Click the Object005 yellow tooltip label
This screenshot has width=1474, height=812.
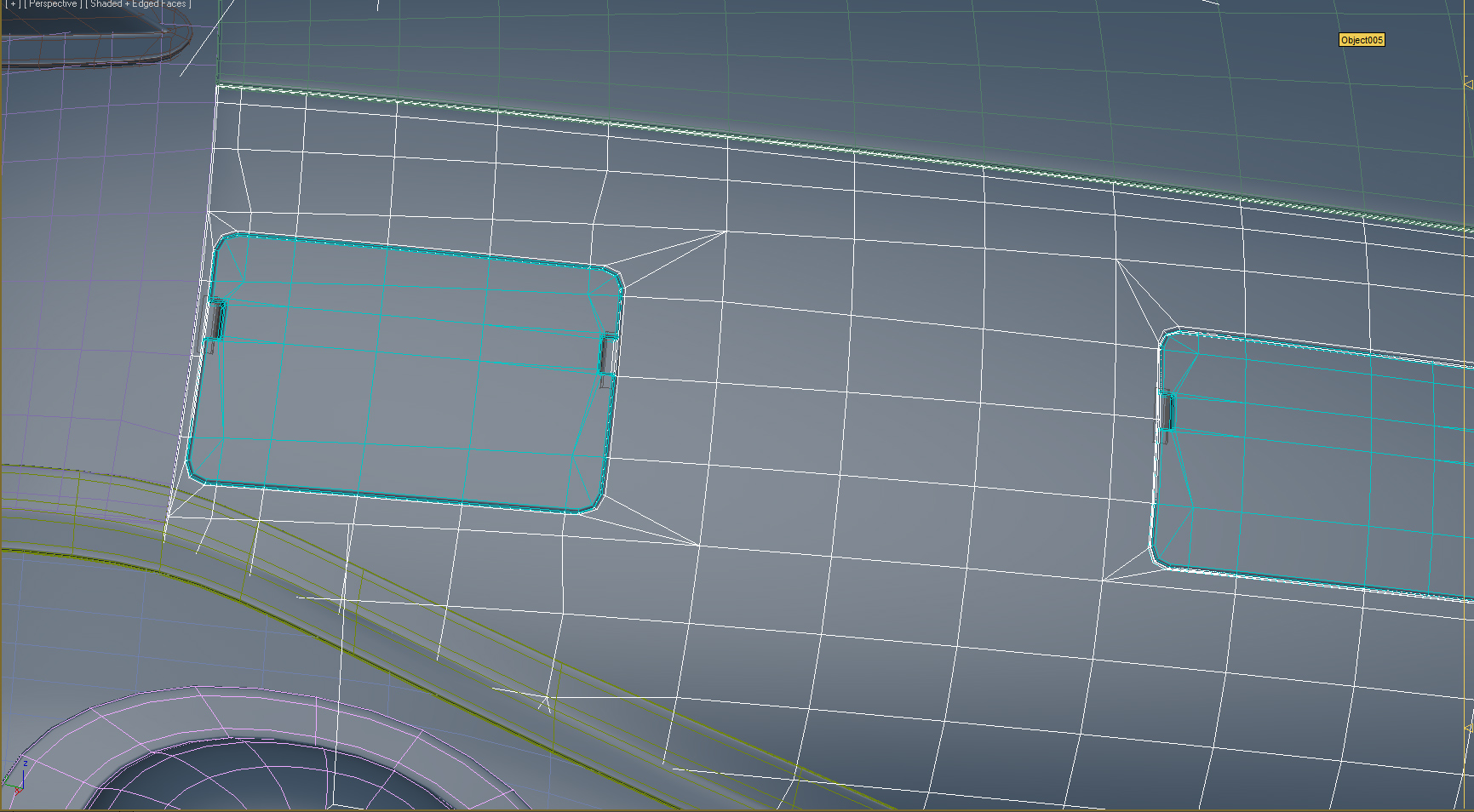coord(1362,40)
